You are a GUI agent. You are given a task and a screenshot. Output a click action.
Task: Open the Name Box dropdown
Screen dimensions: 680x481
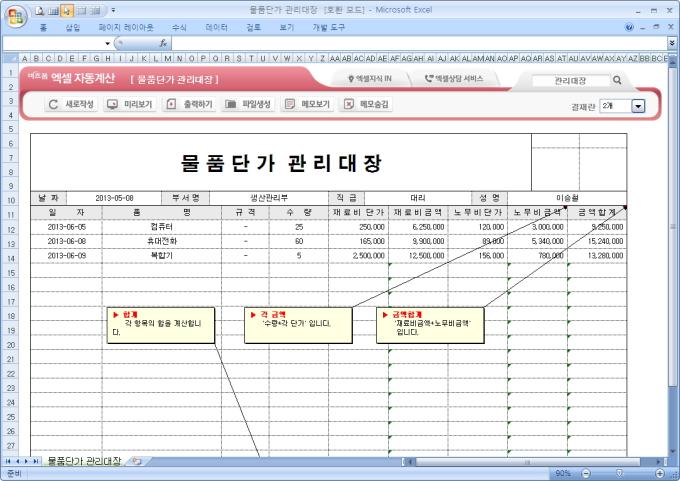(108, 43)
